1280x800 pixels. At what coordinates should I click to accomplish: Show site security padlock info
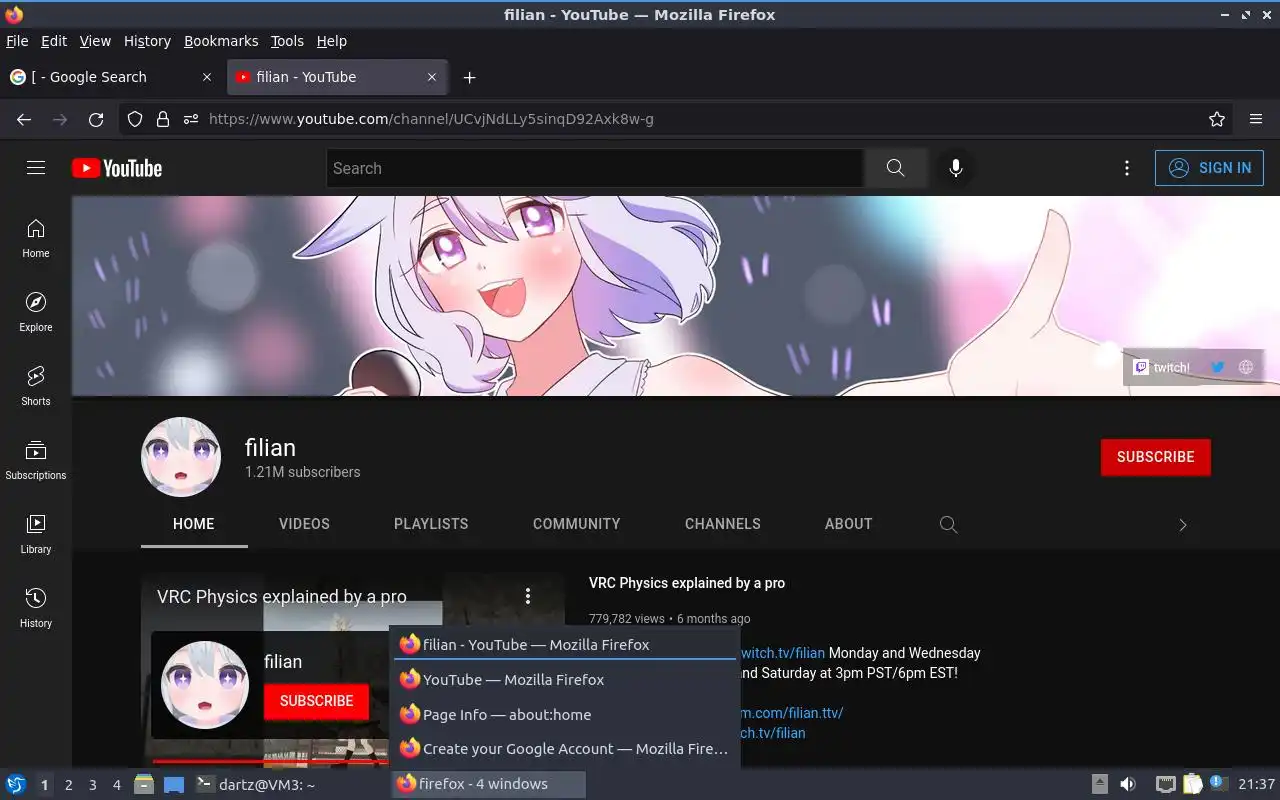click(x=163, y=119)
